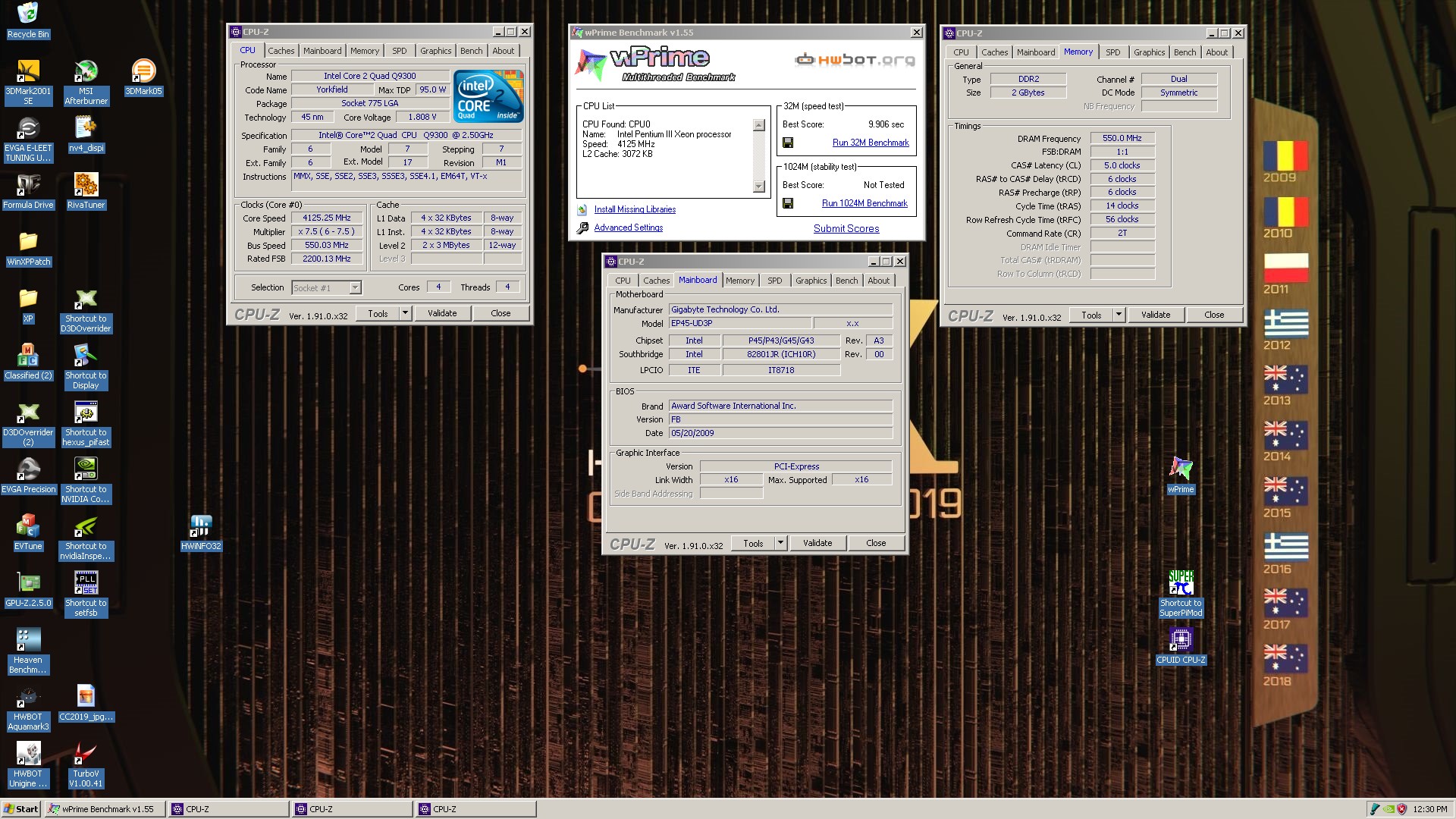Open the Start menu
The width and height of the screenshot is (1456, 819).
pyautogui.click(x=21, y=809)
